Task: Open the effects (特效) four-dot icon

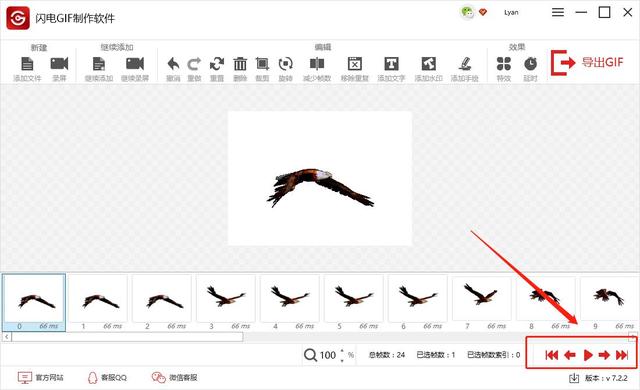Action: (x=504, y=64)
